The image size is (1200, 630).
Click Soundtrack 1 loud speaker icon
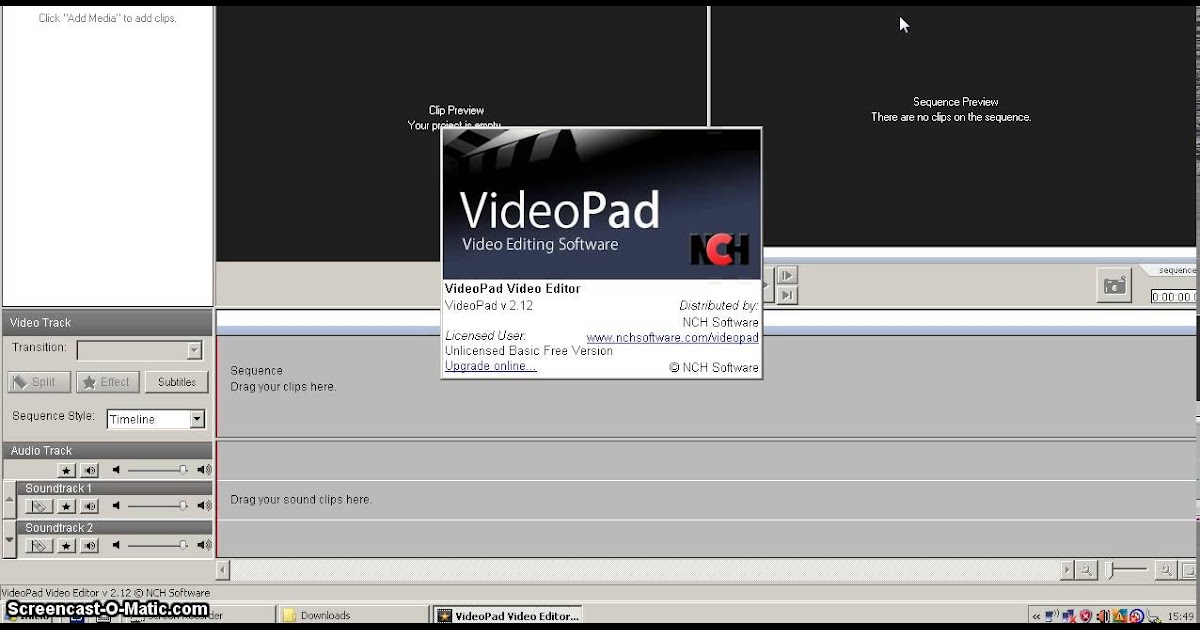(x=204, y=507)
